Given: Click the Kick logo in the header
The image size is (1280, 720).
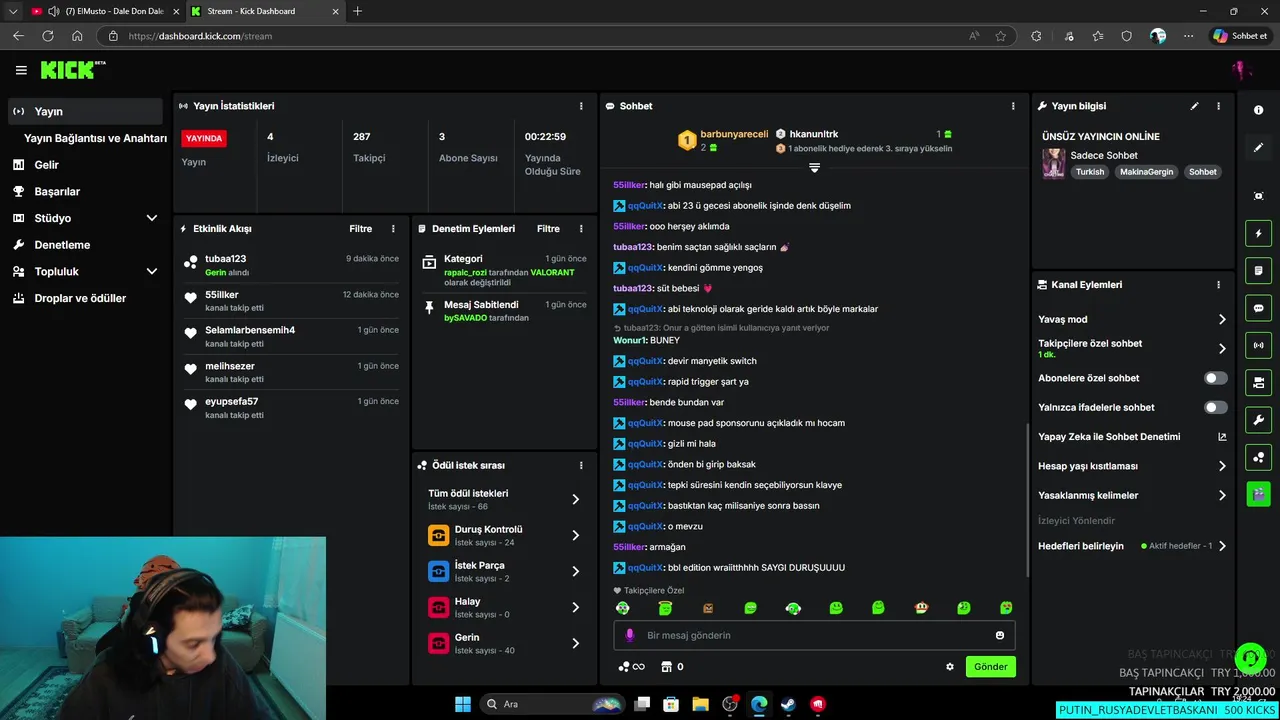Looking at the screenshot, I should 72,70.
